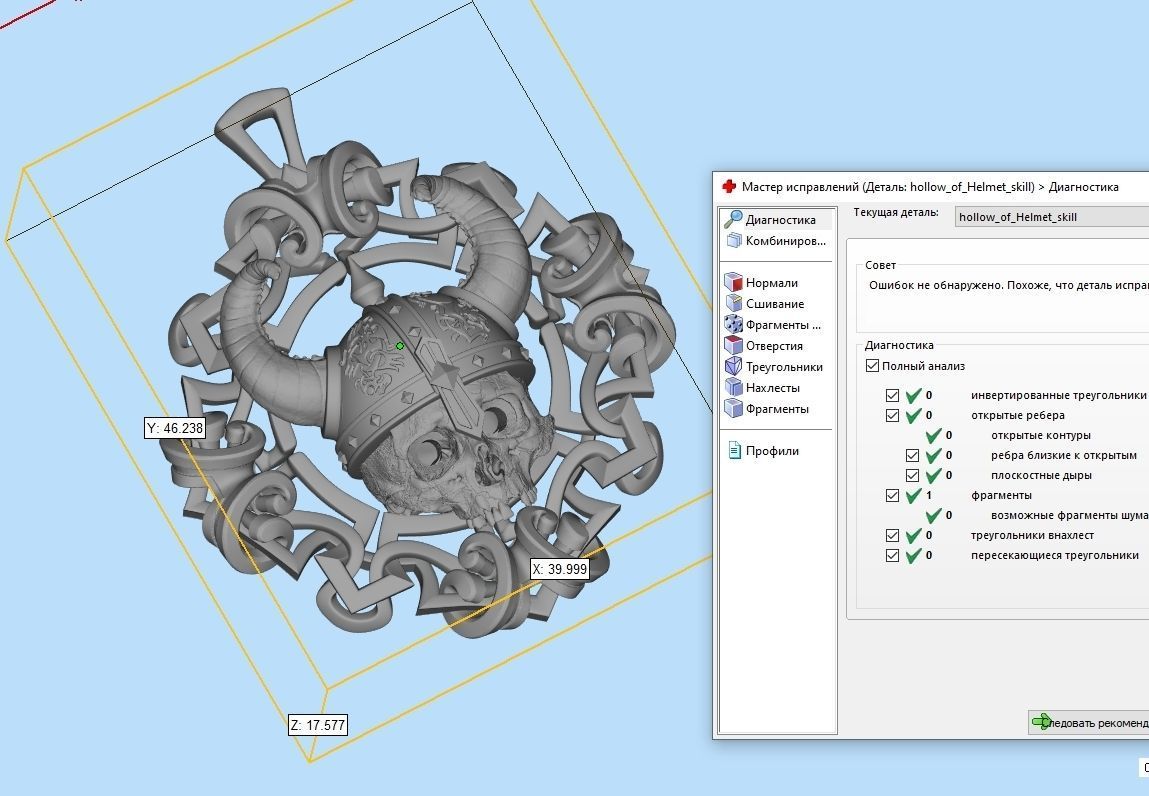
Task: Open the Треугольники repair section
Action: tap(784, 366)
